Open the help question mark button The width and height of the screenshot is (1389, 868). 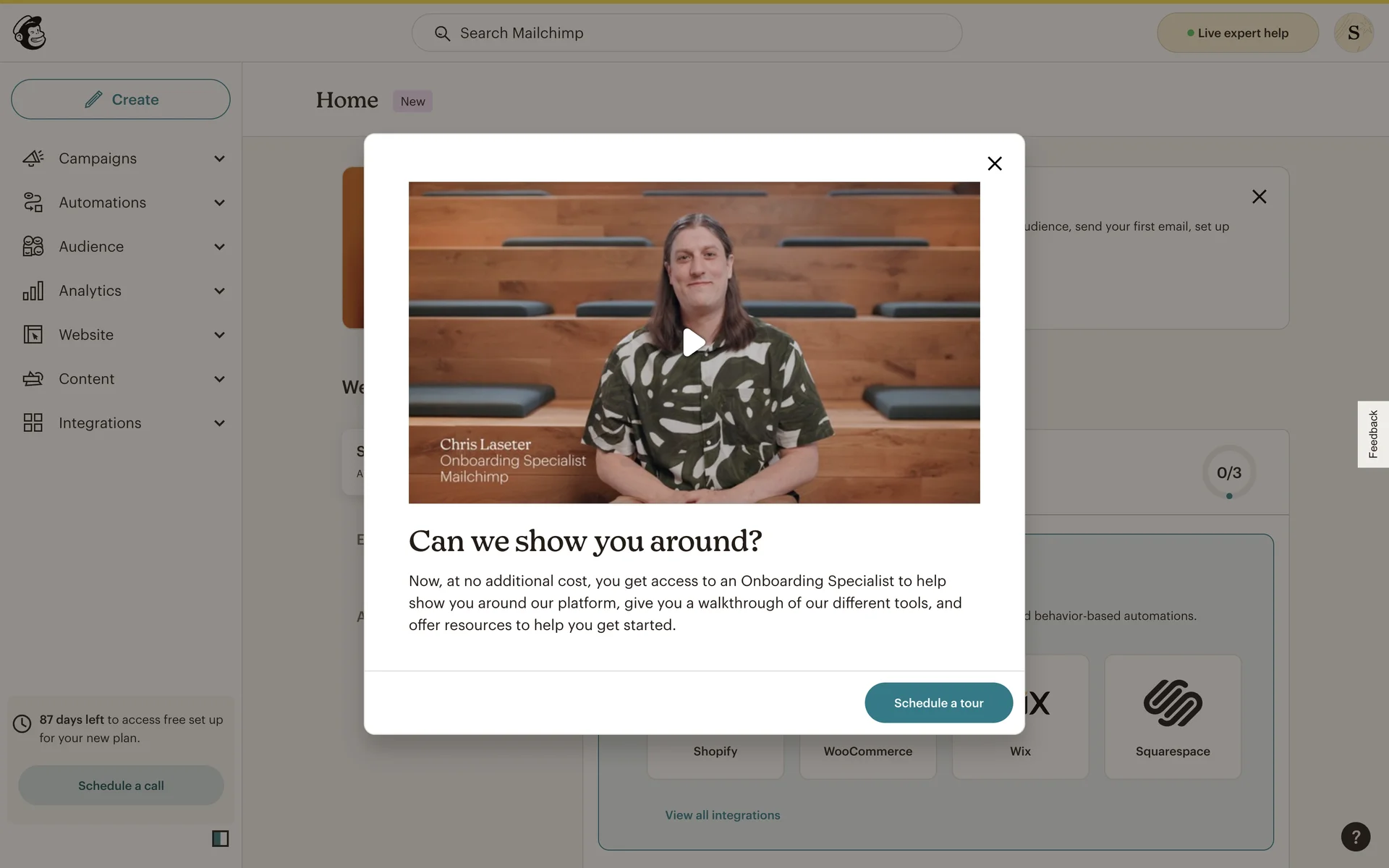click(x=1355, y=836)
